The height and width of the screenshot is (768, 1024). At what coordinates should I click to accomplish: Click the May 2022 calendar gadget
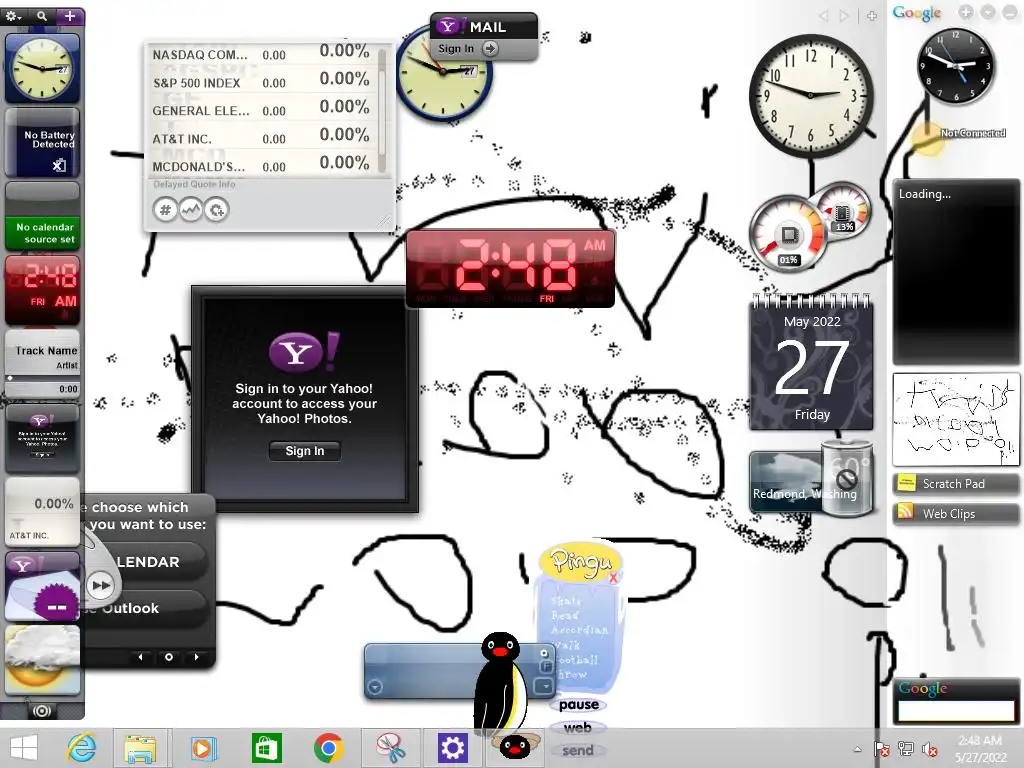click(x=811, y=362)
